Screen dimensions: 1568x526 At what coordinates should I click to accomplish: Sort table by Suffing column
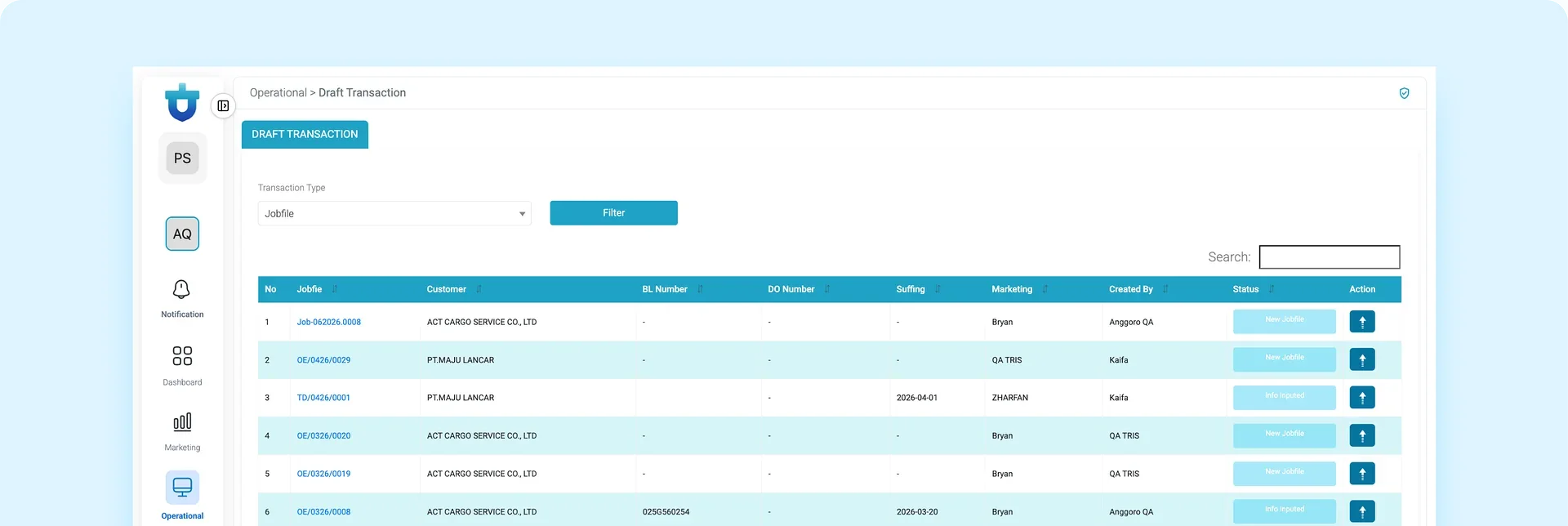pyautogui.click(x=938, y=289)
